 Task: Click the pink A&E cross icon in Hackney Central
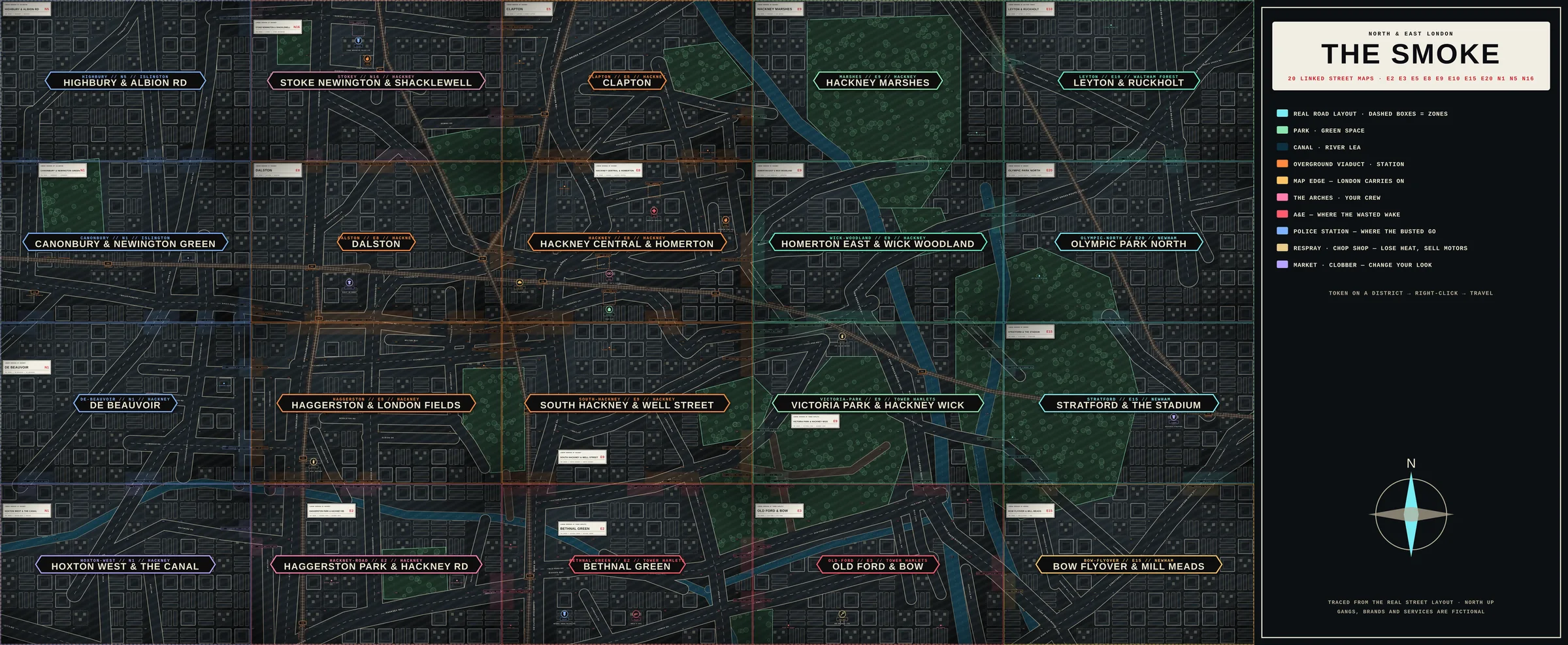point(654,211)
